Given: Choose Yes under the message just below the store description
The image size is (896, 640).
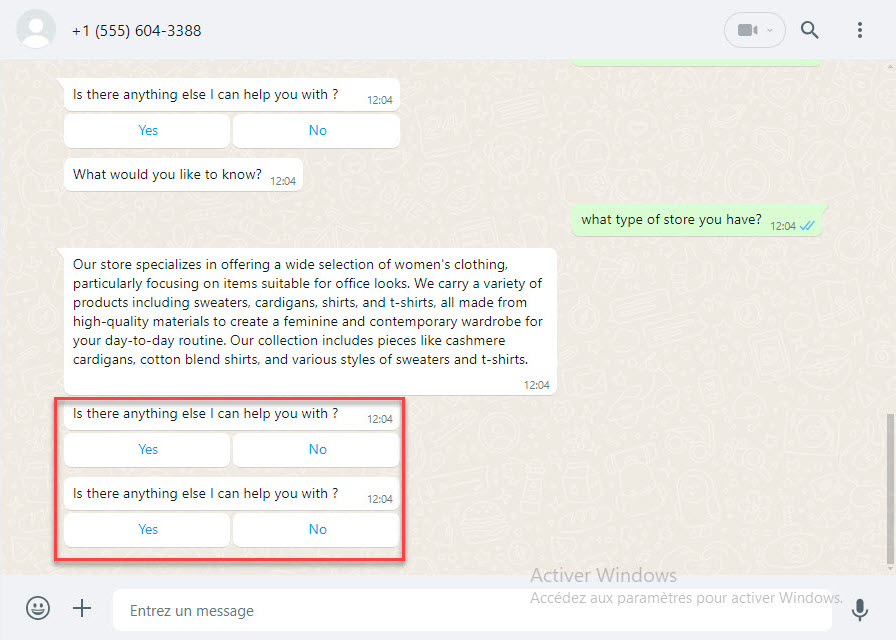Looking at the screenshot, I should point(147,449).
